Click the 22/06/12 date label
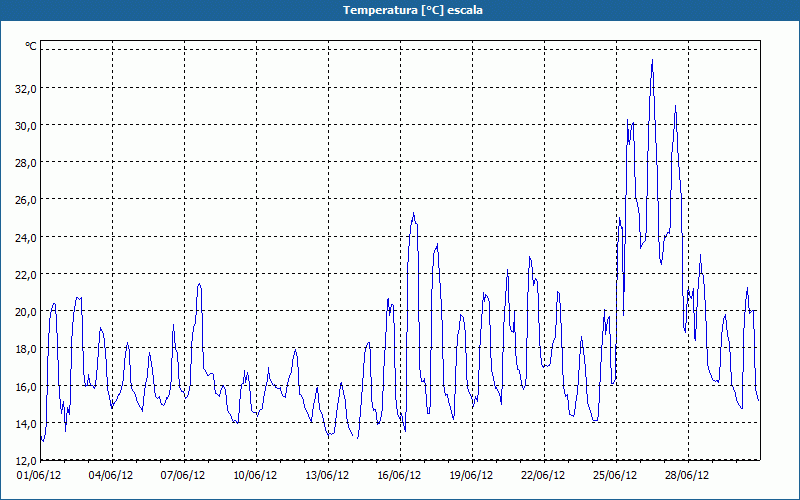Image resolution: width=800 pixels, height=500 pixels. [x=543, y=476]
